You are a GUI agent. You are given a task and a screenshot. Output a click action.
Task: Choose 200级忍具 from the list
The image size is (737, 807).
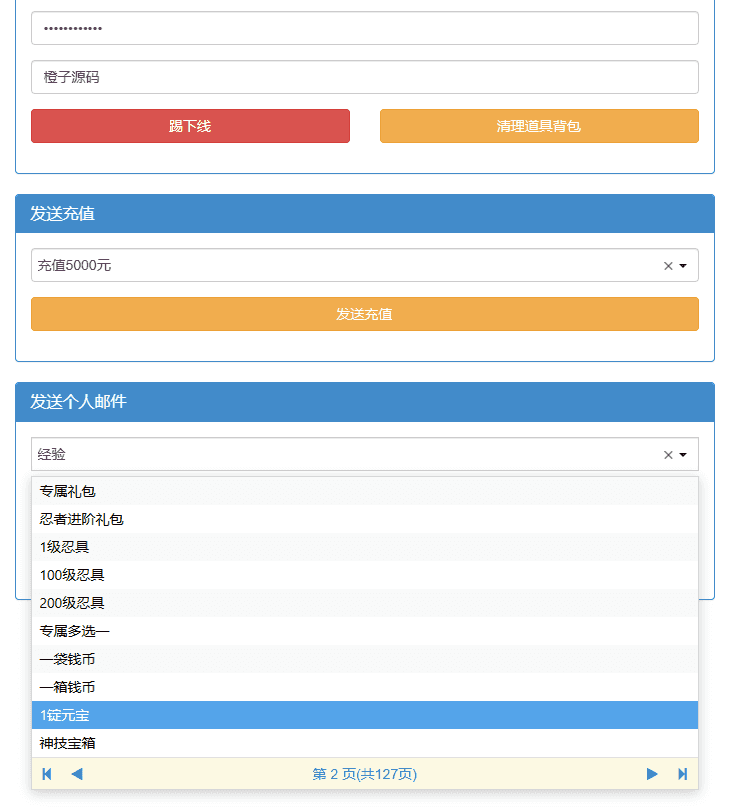[72, 603]
